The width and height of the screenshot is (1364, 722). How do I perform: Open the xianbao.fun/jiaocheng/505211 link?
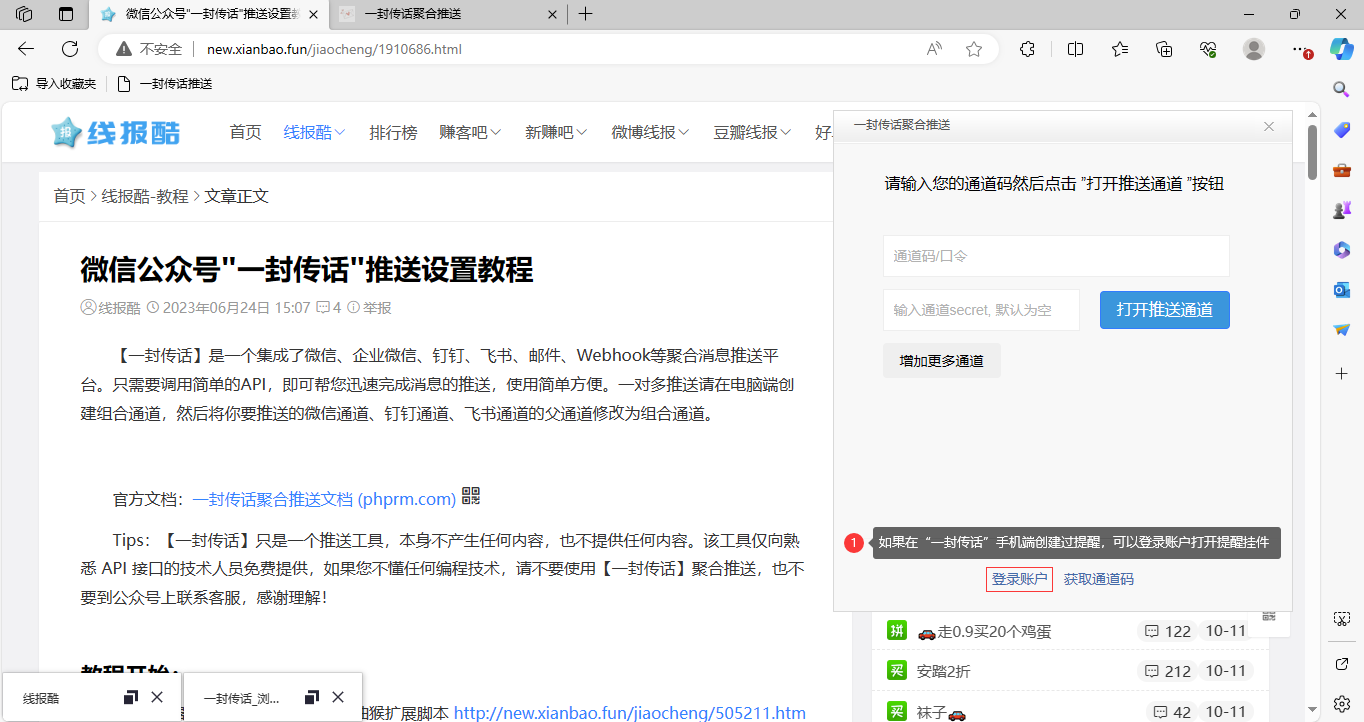click(630, 713)
